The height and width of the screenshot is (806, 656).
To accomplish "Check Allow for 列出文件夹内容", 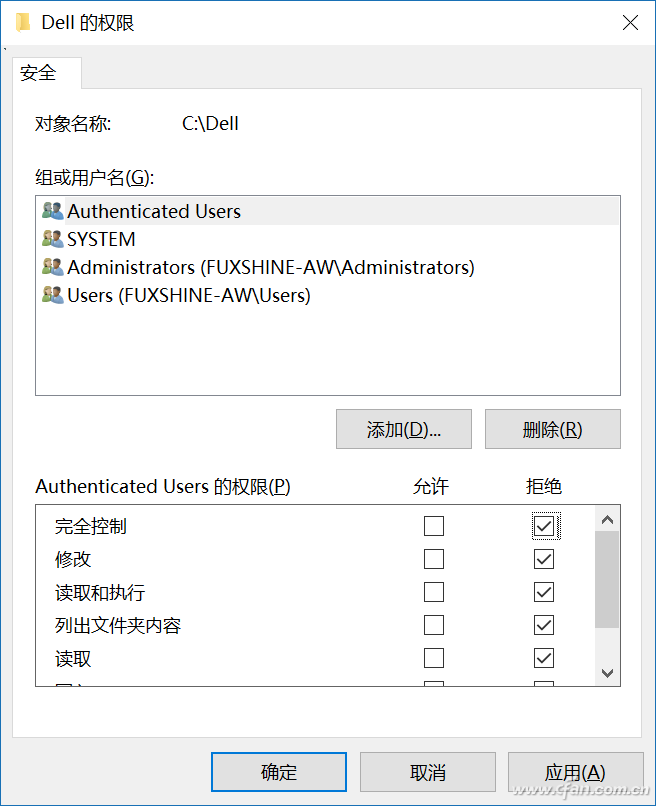I will [x=434, y=626].
